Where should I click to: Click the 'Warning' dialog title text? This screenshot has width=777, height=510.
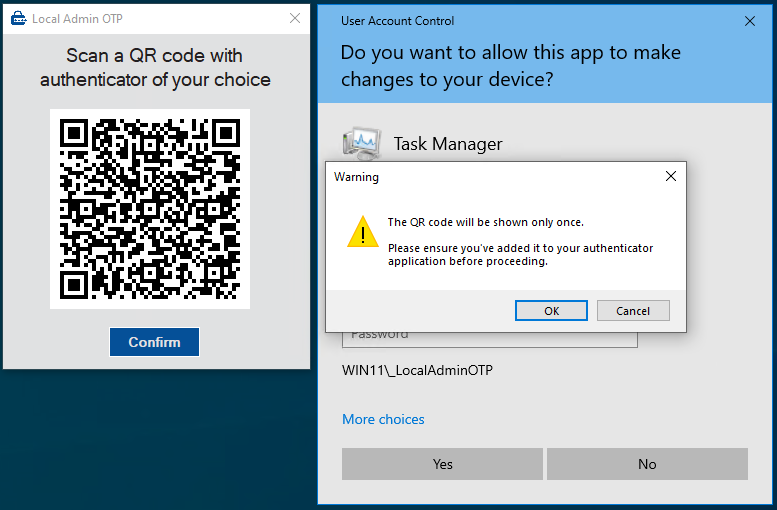356,177
